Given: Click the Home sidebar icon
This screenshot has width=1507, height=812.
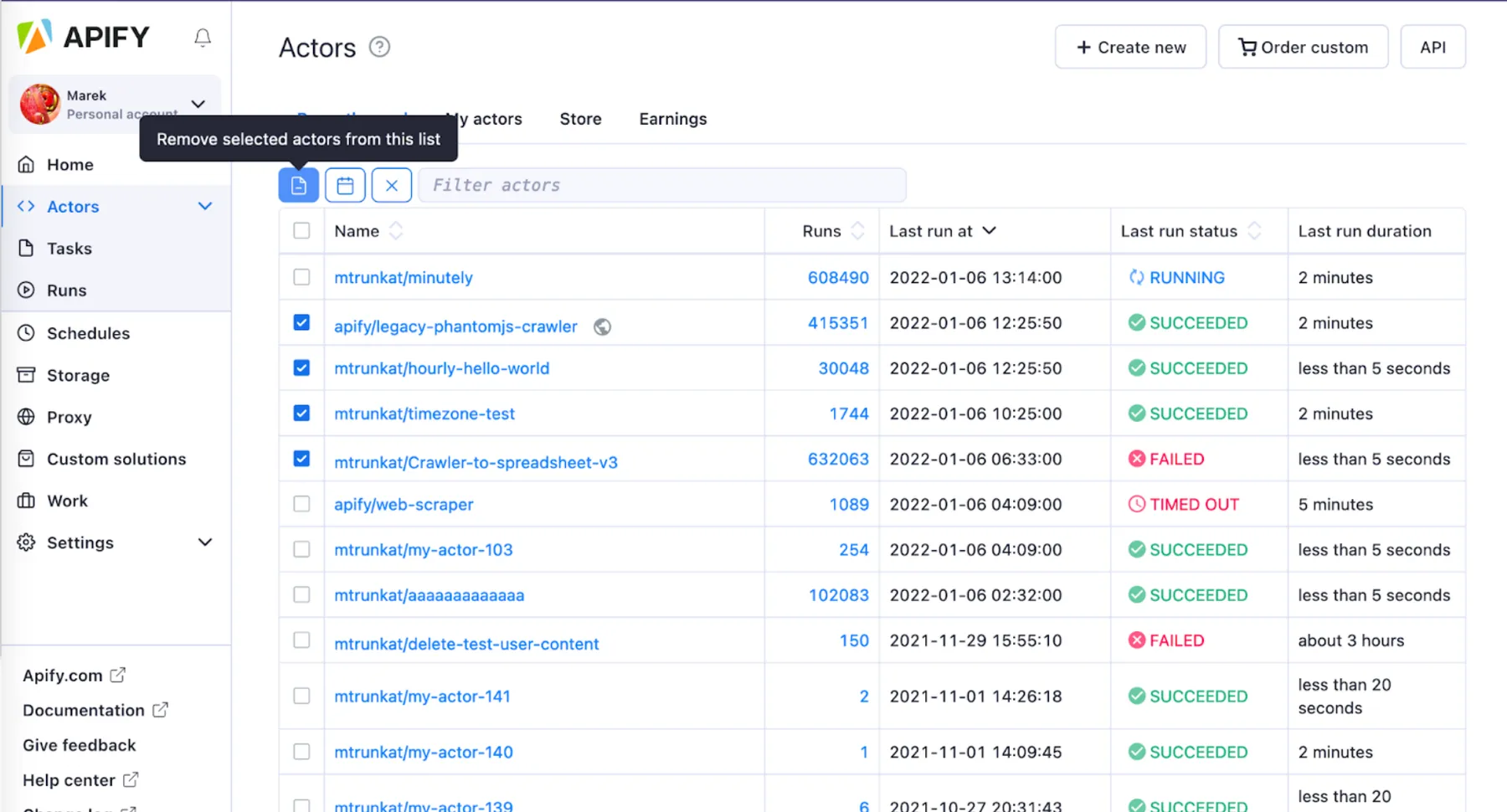Looking at the screenshot, I should click(x=27, y=165).
